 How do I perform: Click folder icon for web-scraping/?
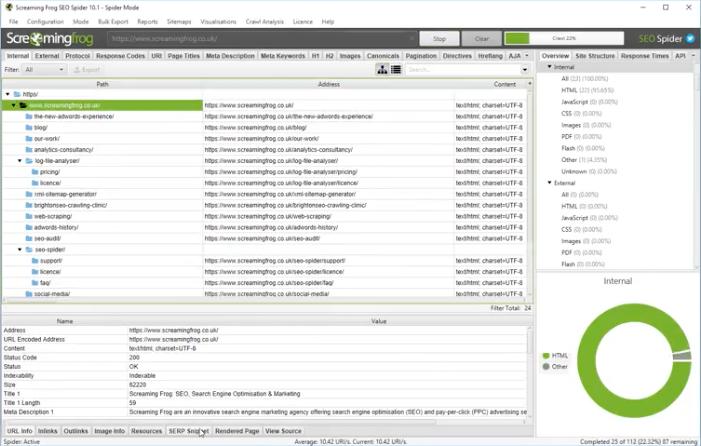[29, 216]
